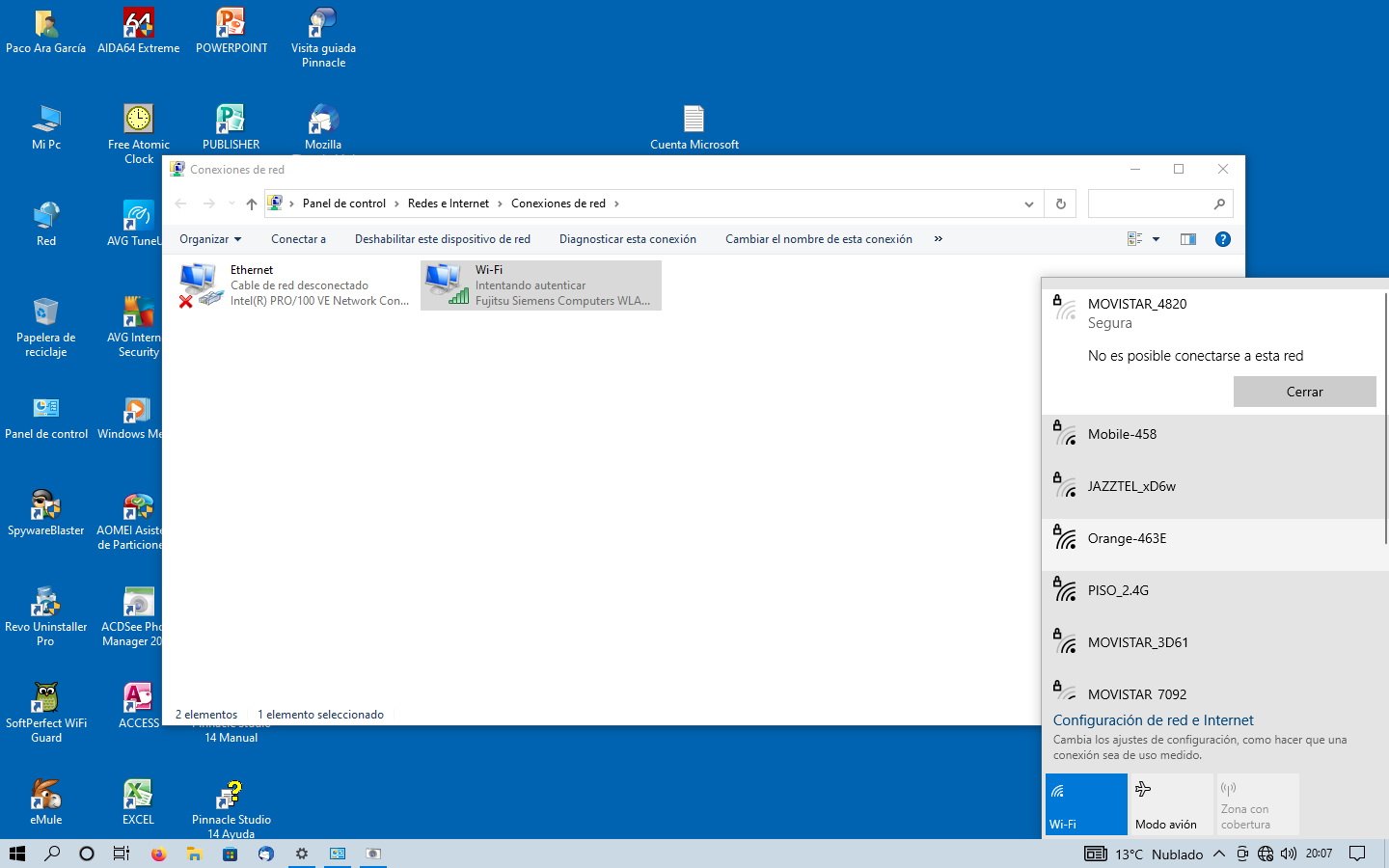The width and height of the screenshot is (1389, 868).
Task: Refresh the Conexiones de red address bar
Action: coord(1061,203)
